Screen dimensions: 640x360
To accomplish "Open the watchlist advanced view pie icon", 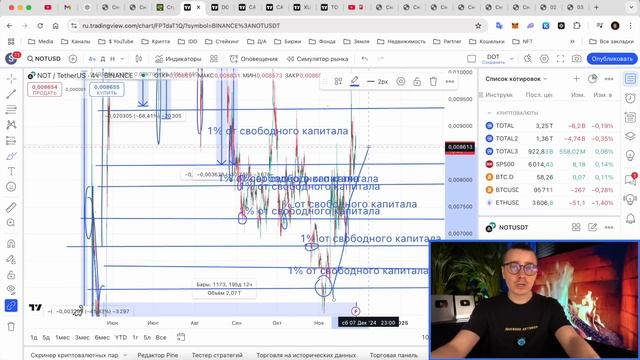I will click(x=592, y=79).
